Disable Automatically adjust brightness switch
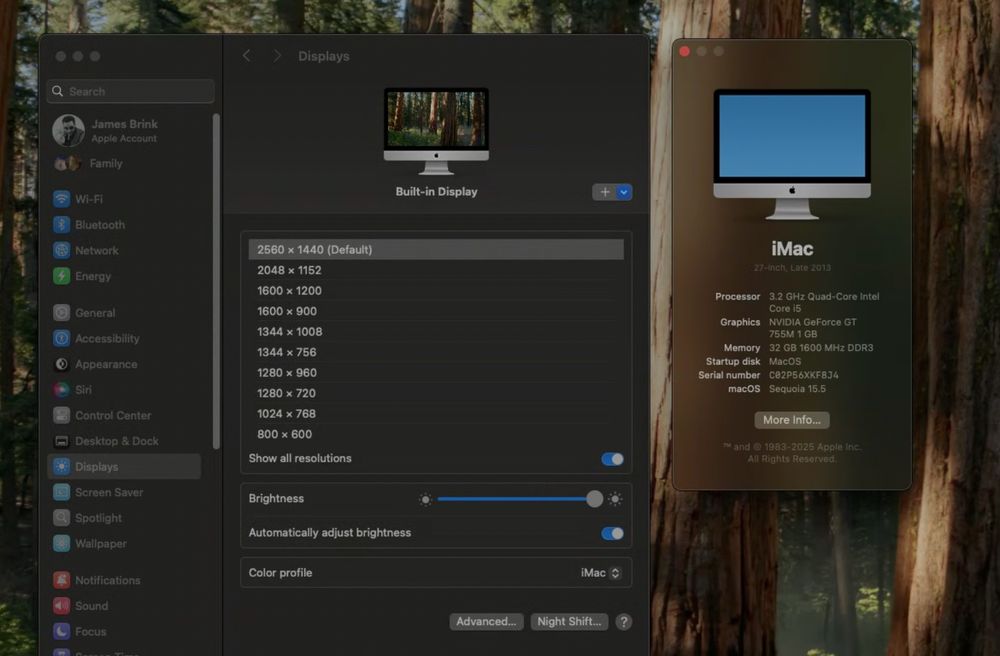The height and width of the screenshot is (656, 1000). (612, 534)
